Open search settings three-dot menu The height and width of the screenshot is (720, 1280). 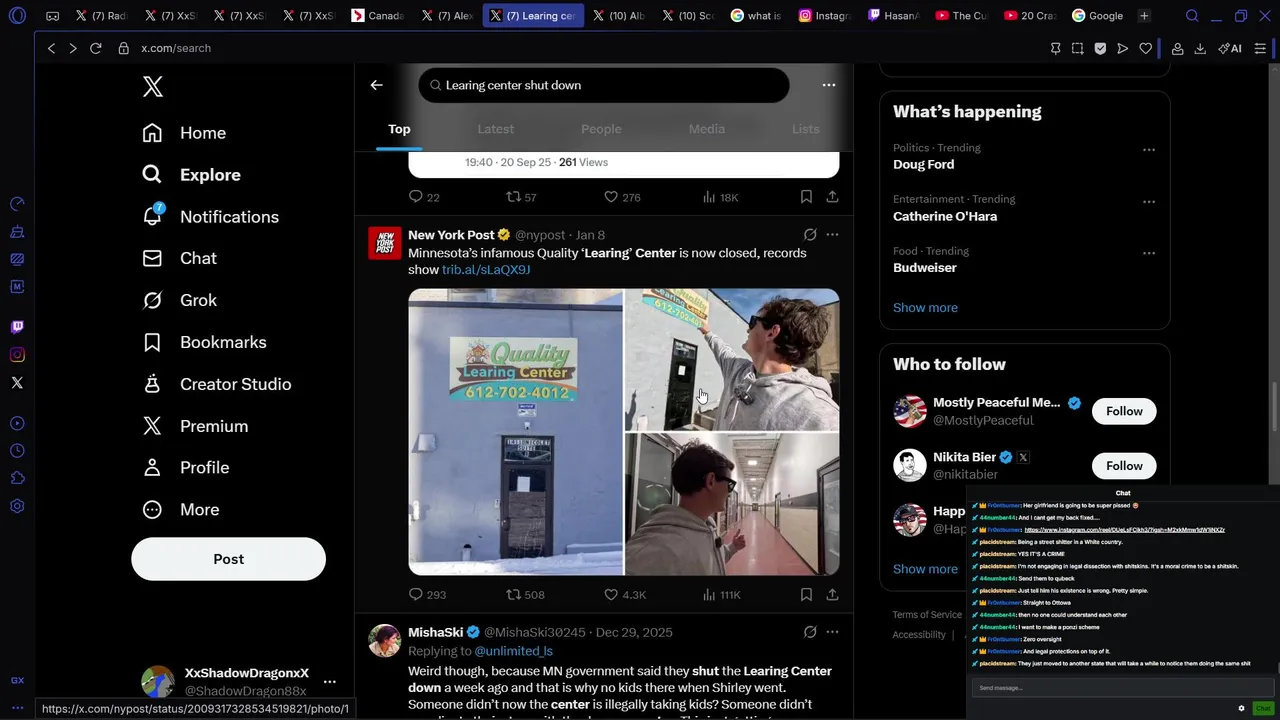click(829, 85)
